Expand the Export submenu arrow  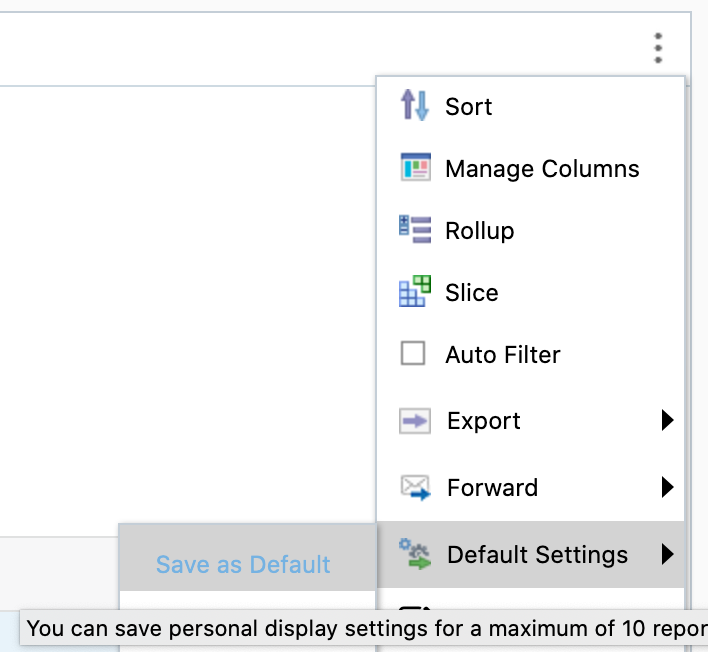(667, 421)
